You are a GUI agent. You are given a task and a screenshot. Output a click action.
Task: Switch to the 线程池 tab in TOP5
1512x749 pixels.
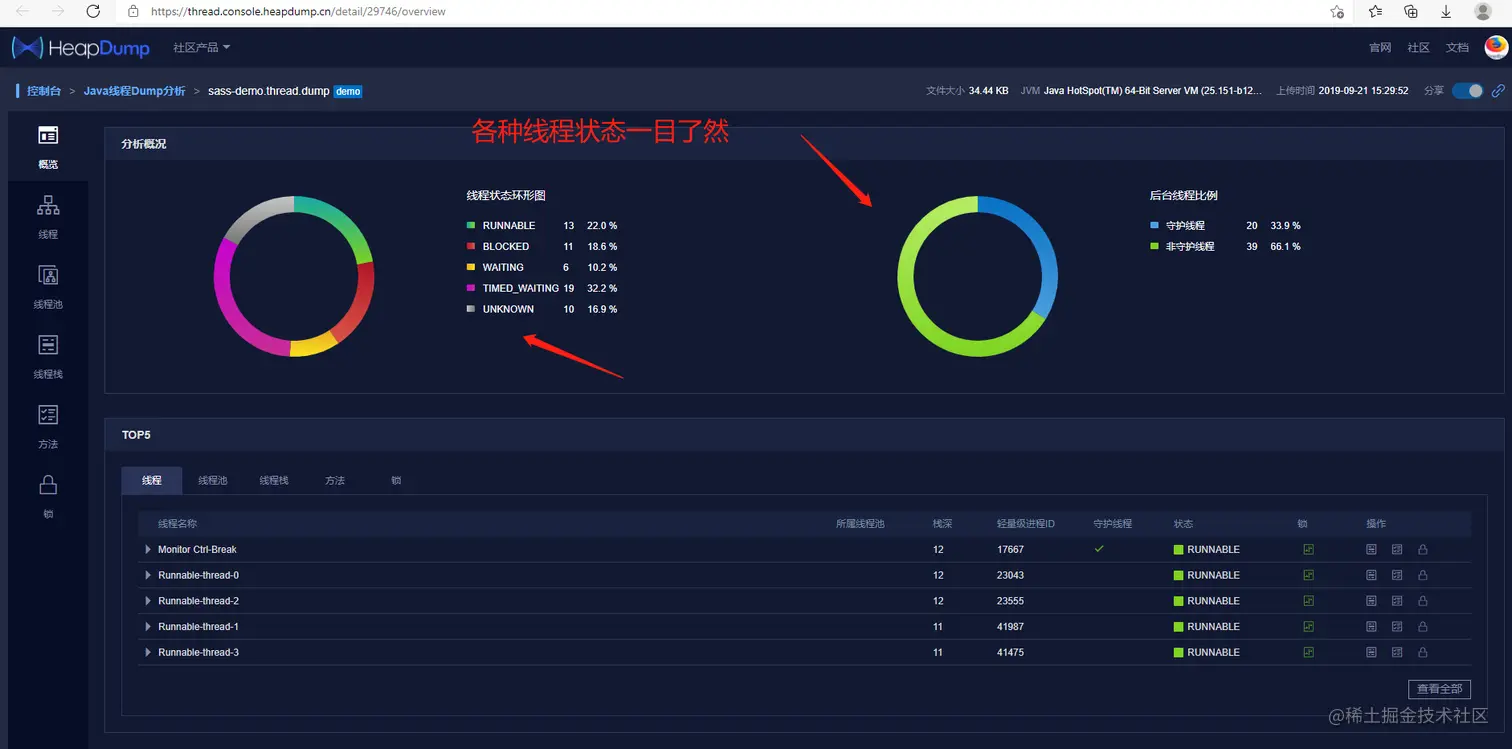[212, 480]
